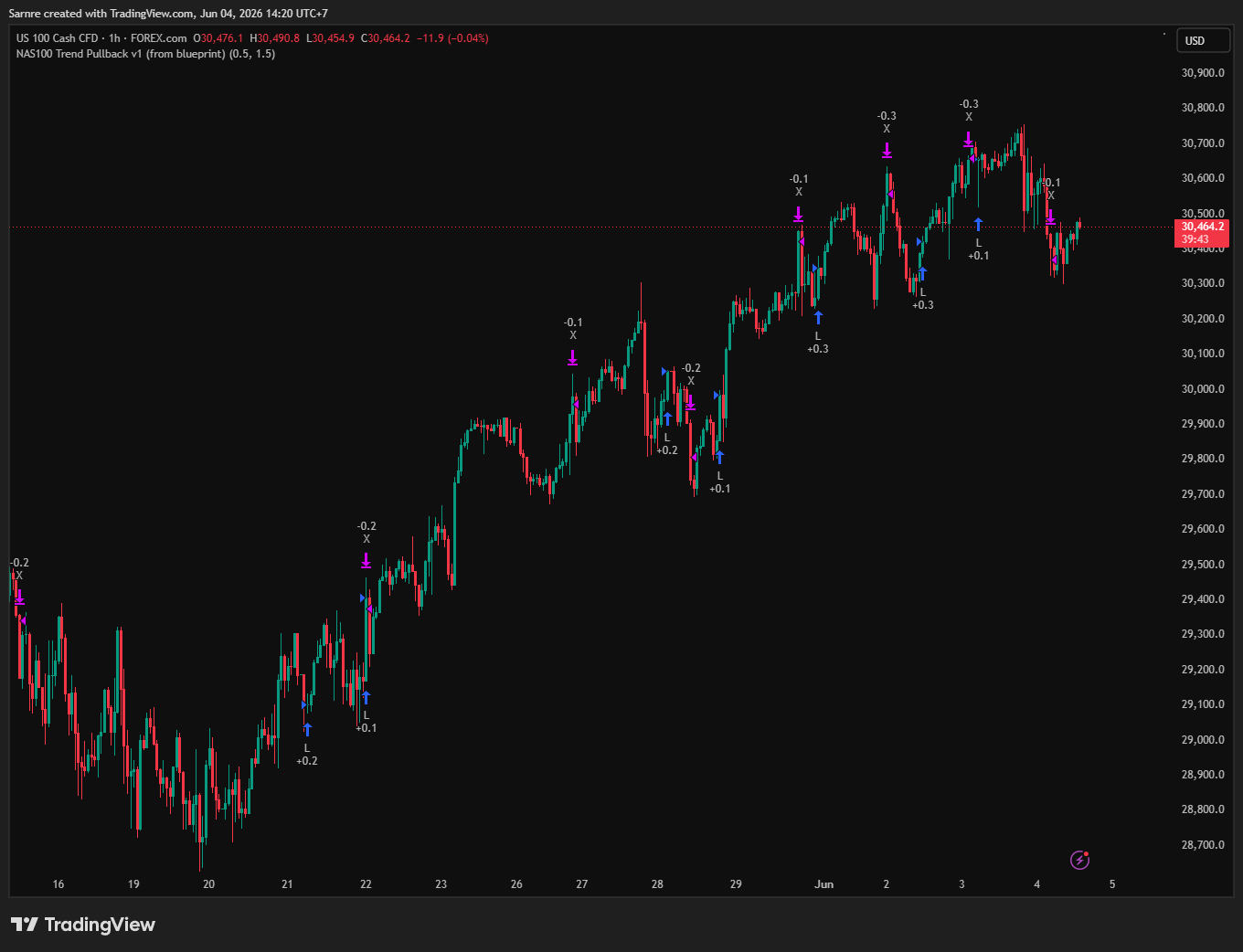Click the 30,000.0 price axis label
1243x952 pixels.
pos(1203,389)
